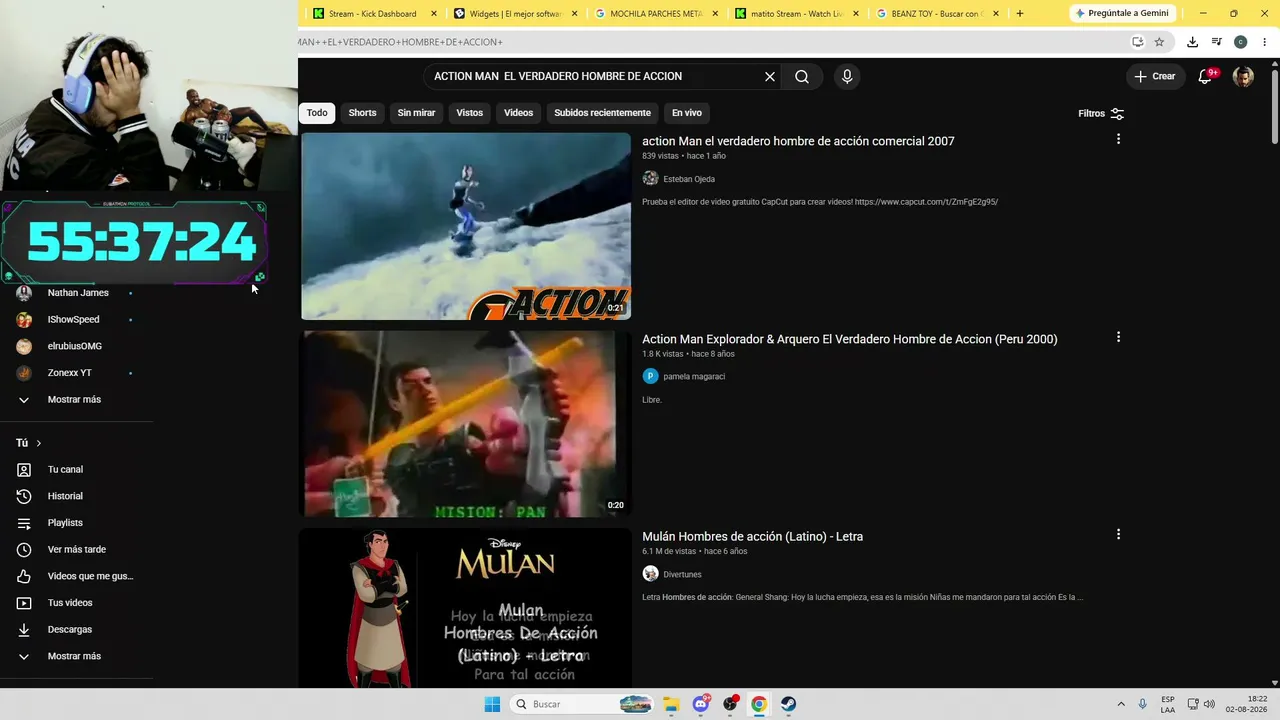
Task: Open pamela magaraci channel avatar
Action: (x=650, y=376)
